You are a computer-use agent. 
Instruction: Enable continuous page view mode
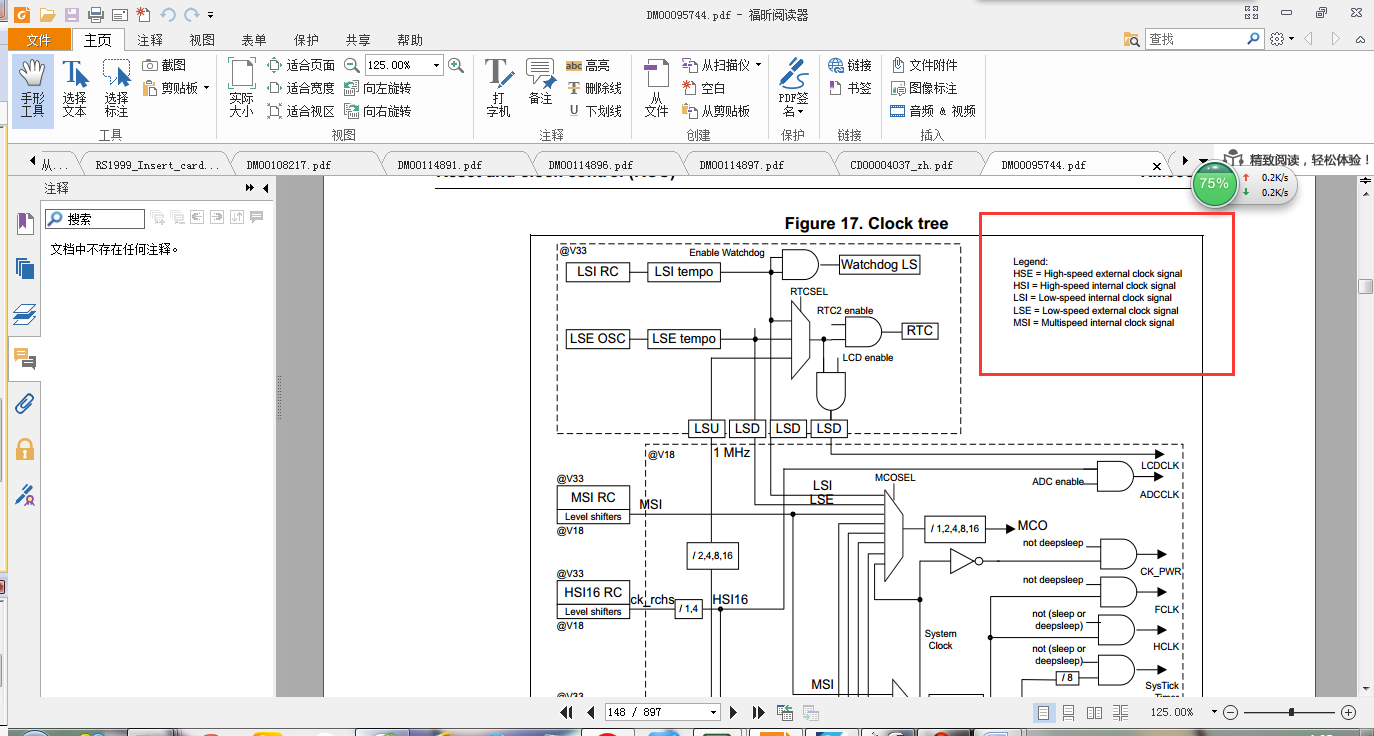1069,712
